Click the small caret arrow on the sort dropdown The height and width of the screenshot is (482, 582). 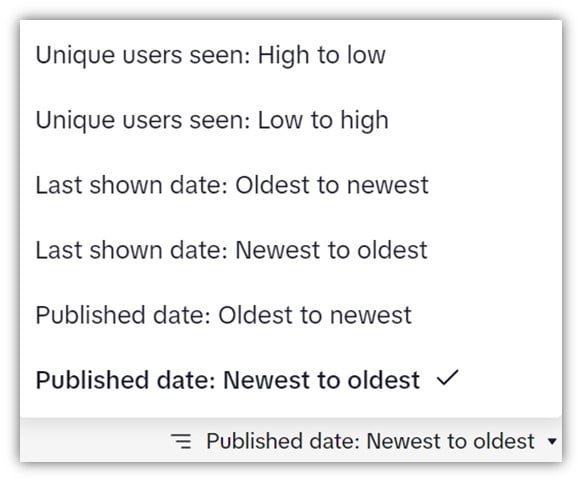click(552, 442)
